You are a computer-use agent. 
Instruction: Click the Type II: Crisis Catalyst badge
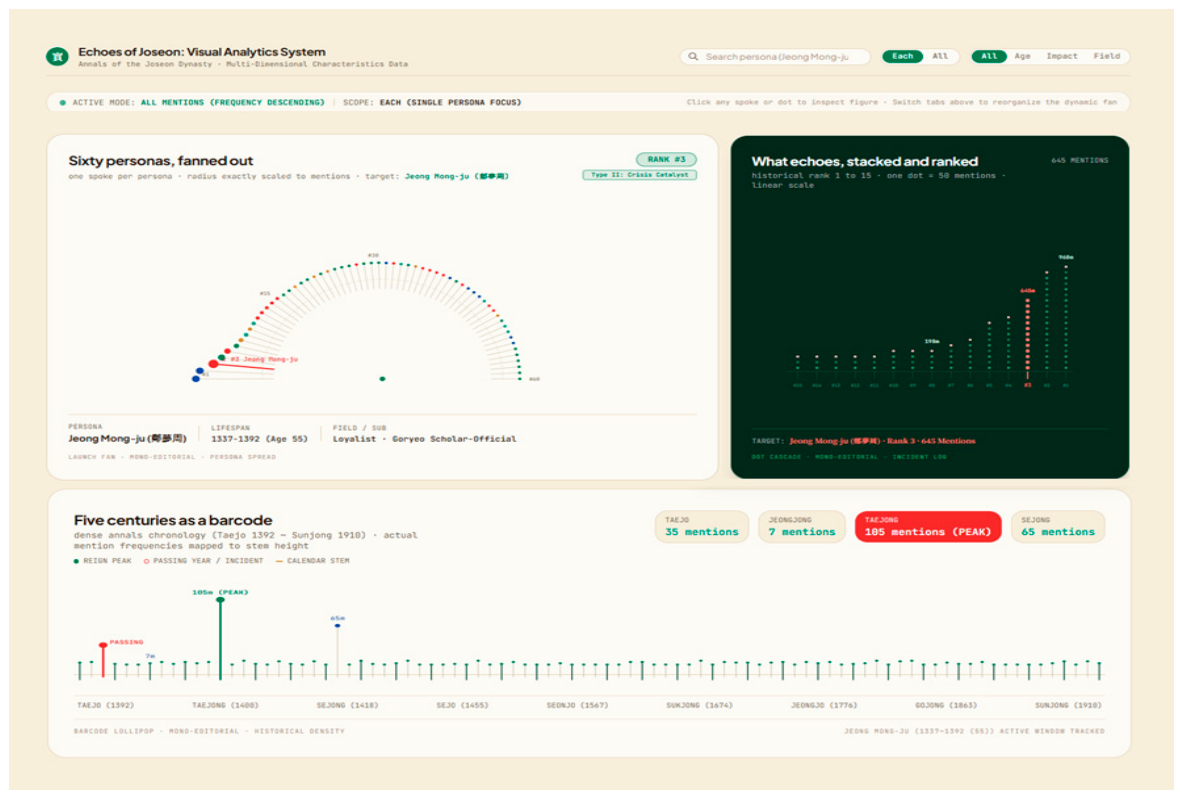point(639,175)
